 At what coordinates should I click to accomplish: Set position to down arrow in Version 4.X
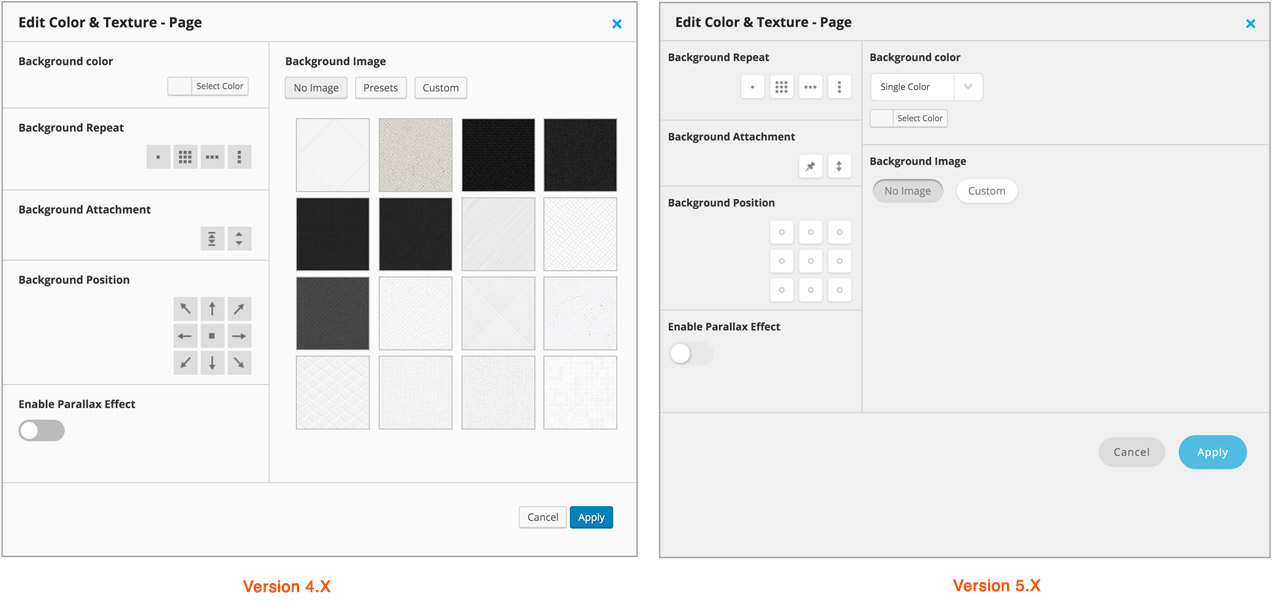212,363
